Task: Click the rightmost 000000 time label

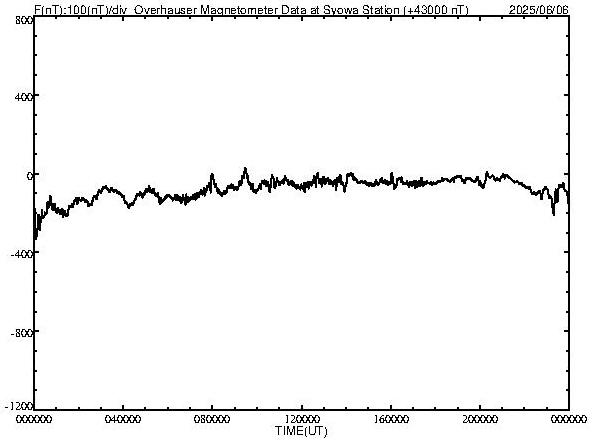Action: click(569, 419)
